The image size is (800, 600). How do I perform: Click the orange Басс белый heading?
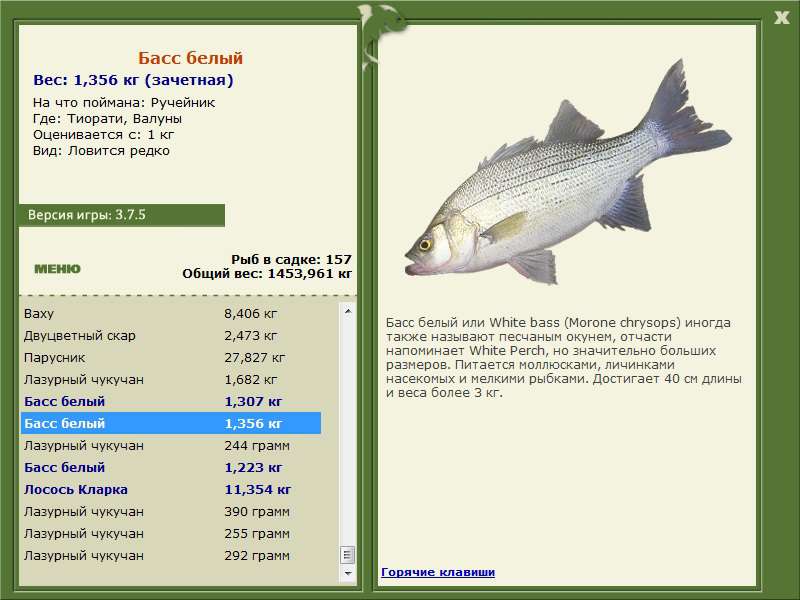(x=190, y=58)
